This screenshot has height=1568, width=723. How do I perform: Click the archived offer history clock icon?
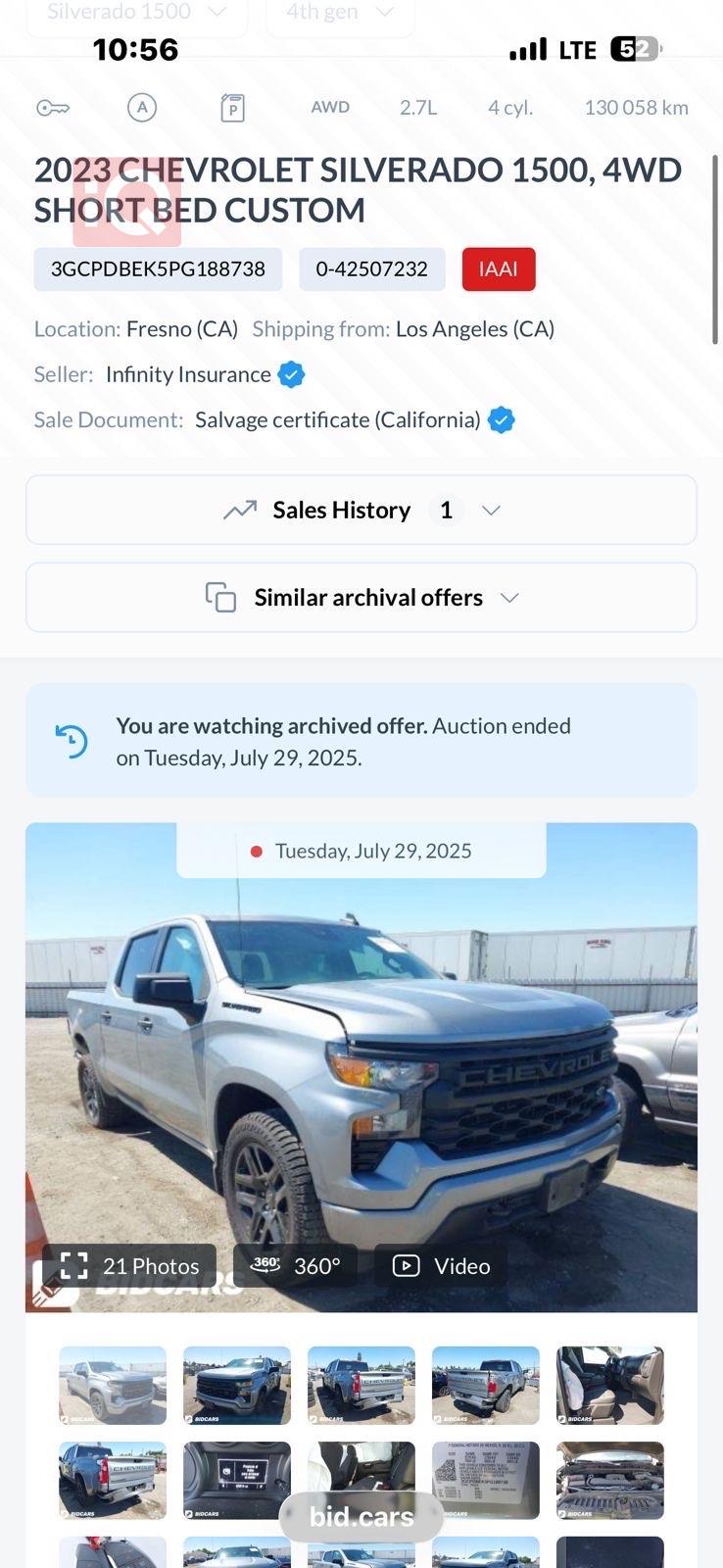pyautogui.click(x=72, y=741)
